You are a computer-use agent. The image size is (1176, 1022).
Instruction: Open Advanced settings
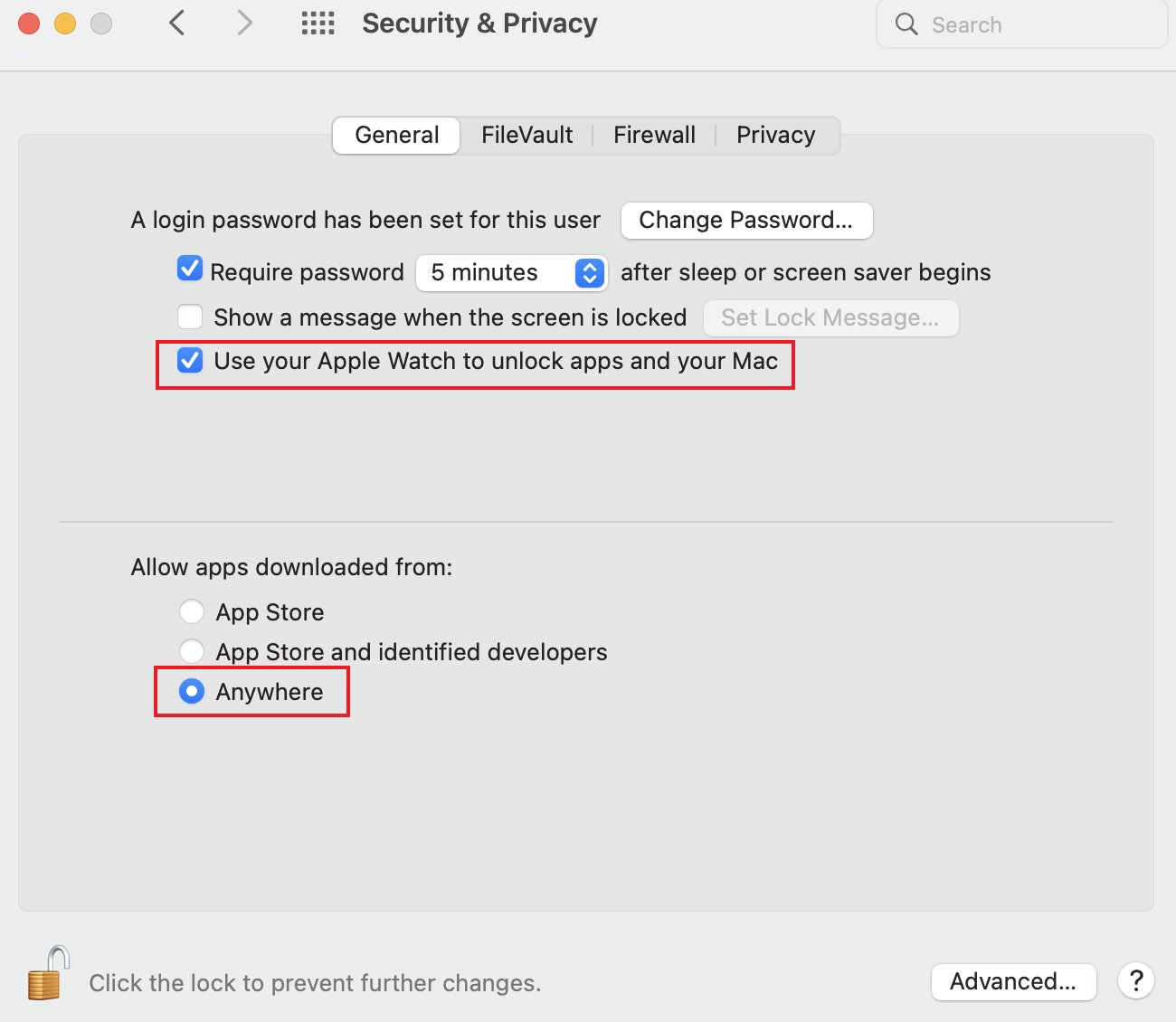(x=1013, y=982)
